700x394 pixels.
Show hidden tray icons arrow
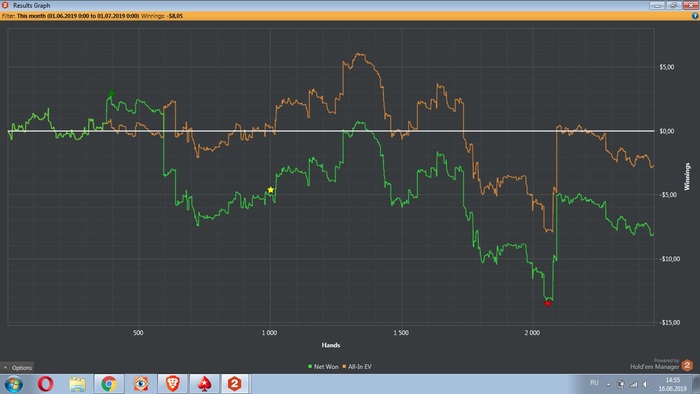[608, 384]
